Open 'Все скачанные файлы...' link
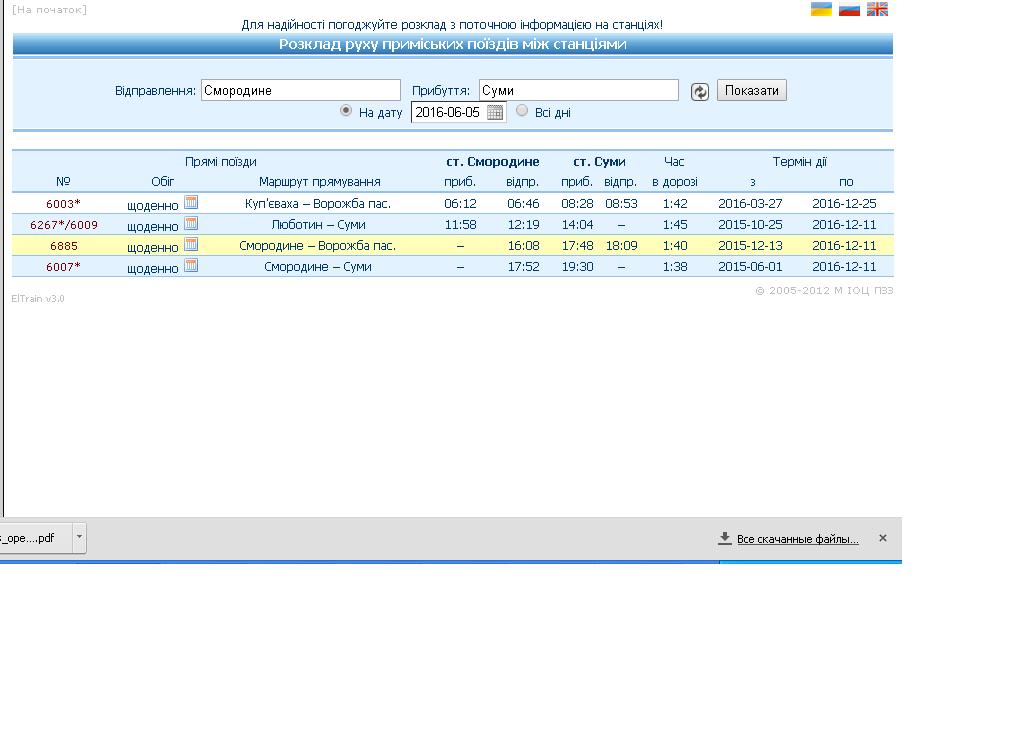The image size is (1024, 742). point(797,539)
